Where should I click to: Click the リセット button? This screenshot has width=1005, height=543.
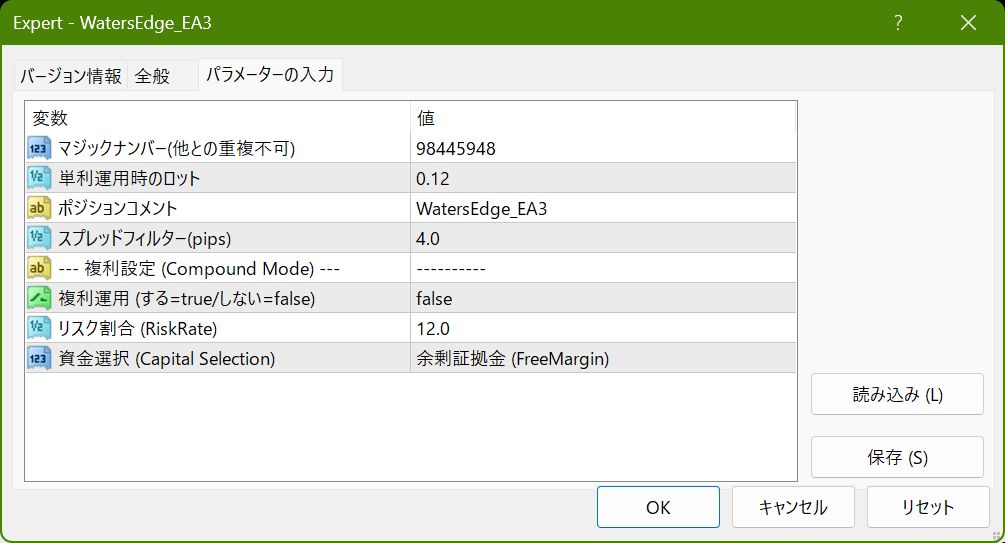coord(927,507)
